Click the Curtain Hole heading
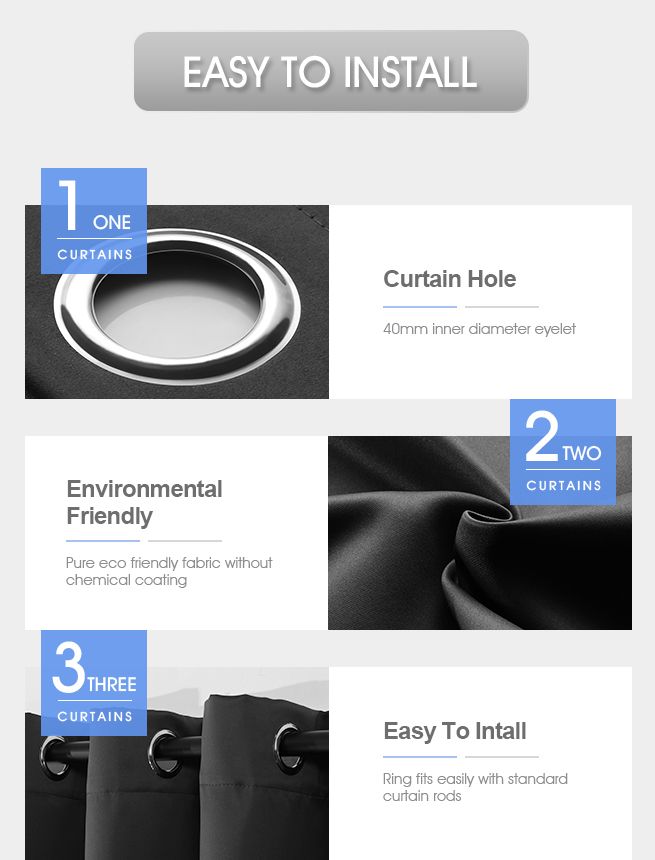 (449, 279)
